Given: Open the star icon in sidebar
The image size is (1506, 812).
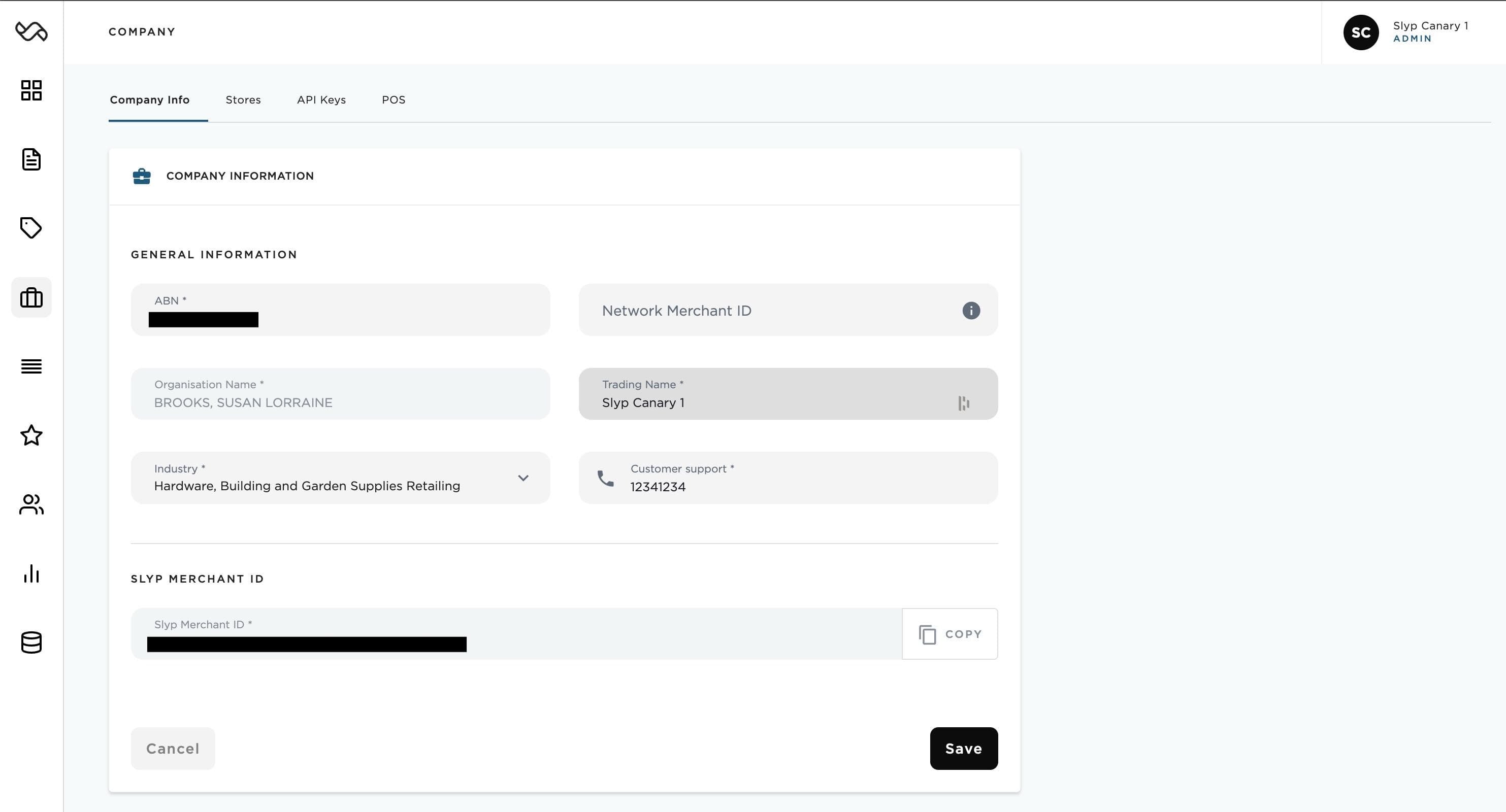Looking at the screenshot, I should (x=31, y=435).
